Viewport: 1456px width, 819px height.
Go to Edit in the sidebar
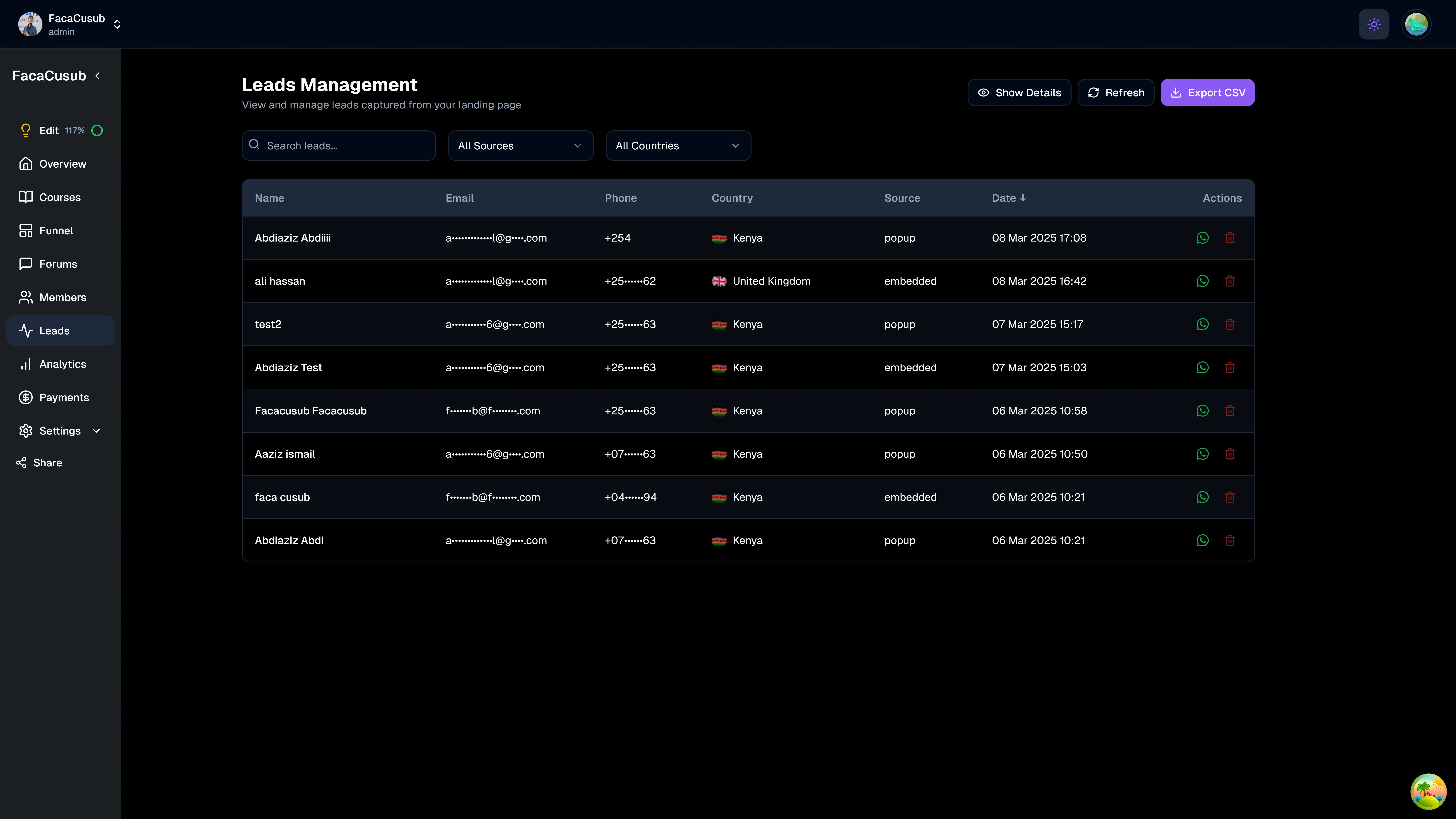49,131
